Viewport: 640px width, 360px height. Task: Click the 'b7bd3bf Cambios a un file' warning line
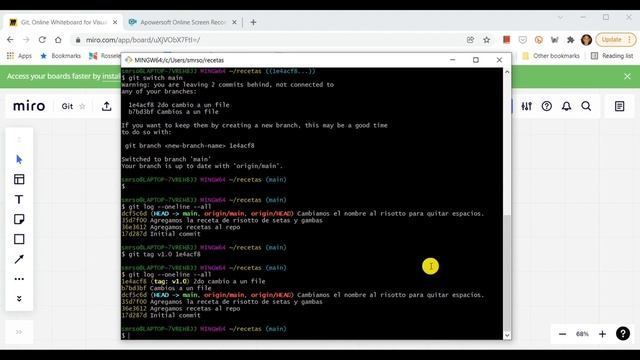pyautogui.click(x=173, y=111)
